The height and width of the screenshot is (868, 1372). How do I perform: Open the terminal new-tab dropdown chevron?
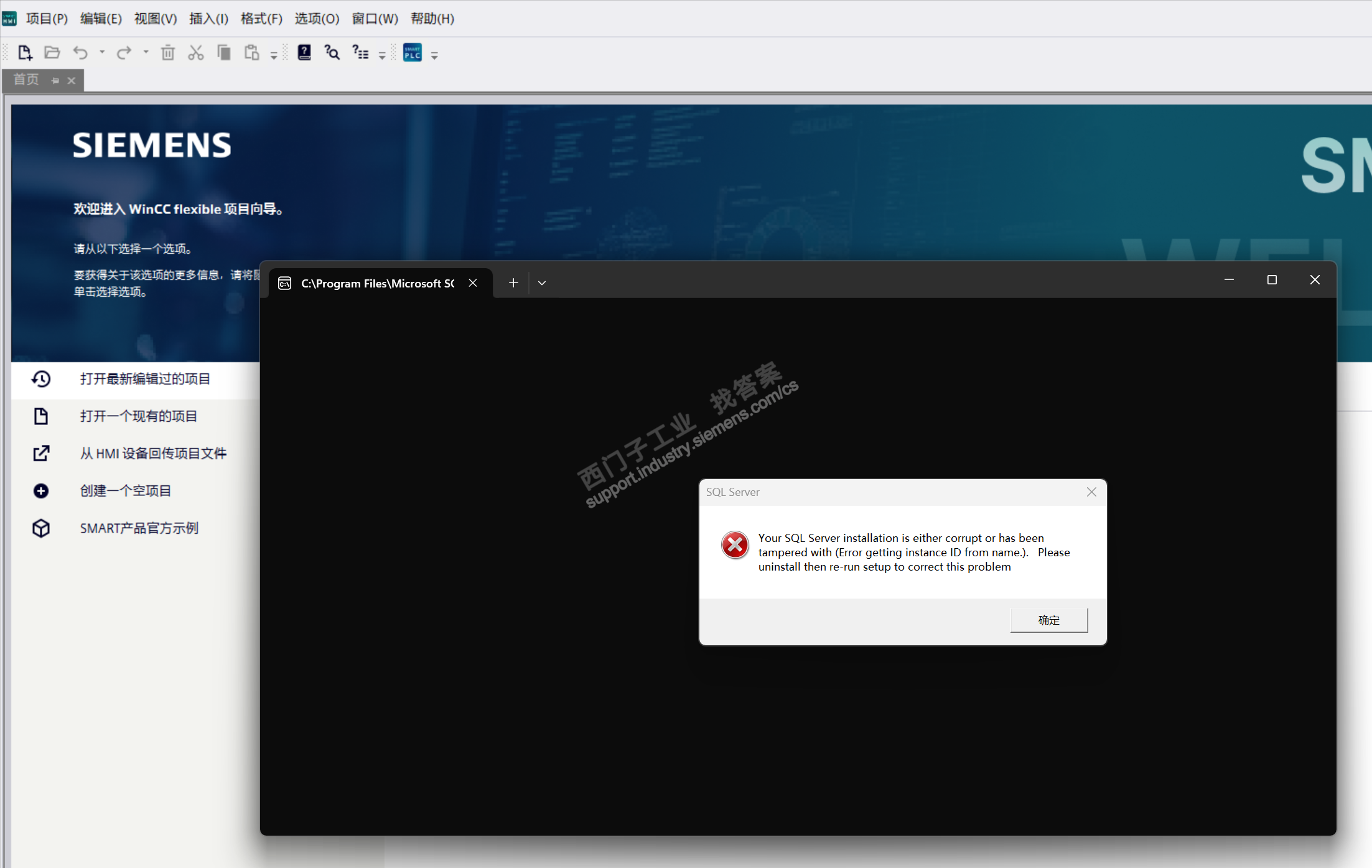tap(542, 283)
